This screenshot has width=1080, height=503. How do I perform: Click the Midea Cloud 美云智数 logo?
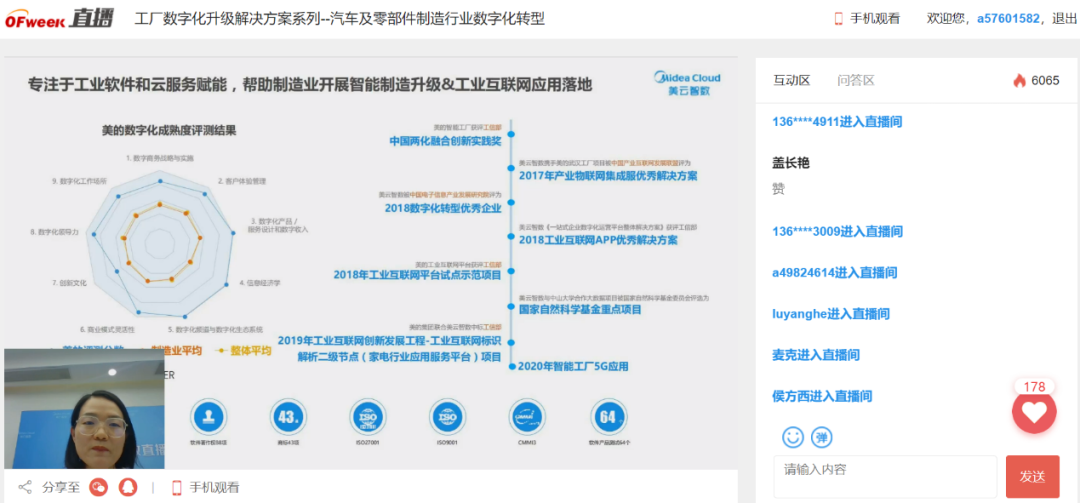point(685,83)
